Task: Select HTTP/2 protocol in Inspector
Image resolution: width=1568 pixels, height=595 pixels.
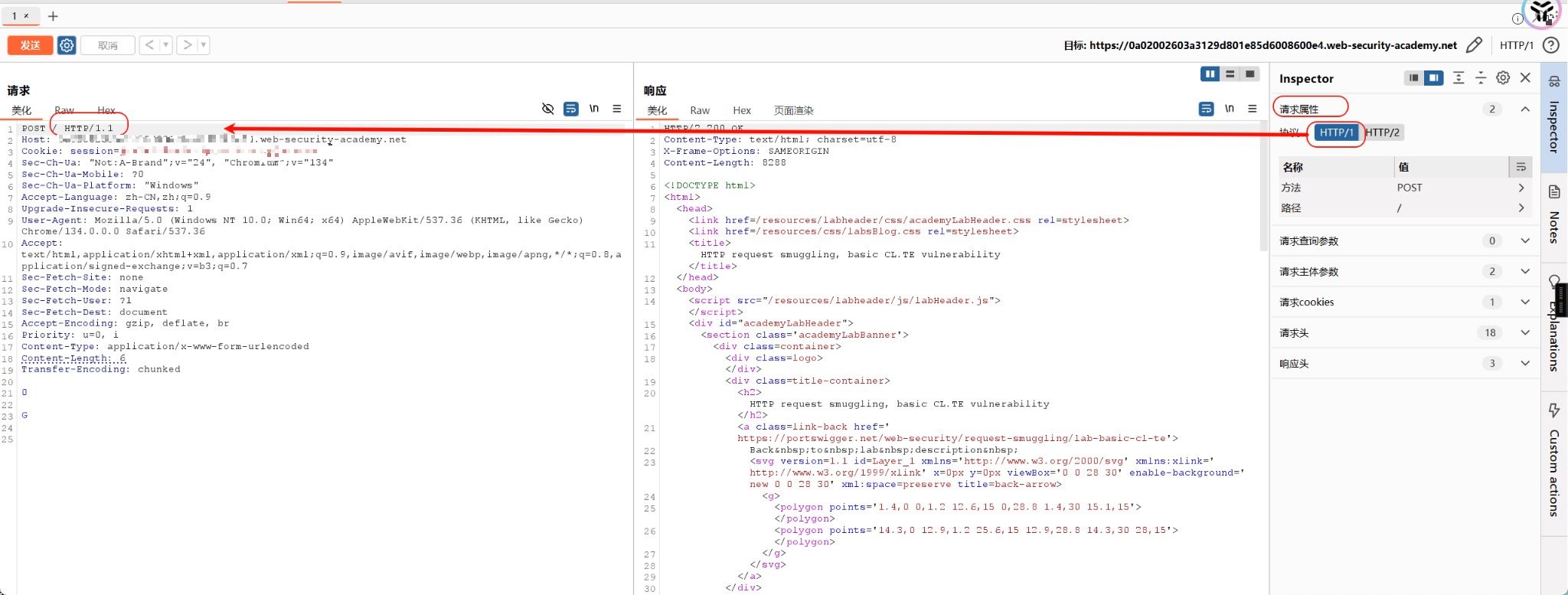Action: (x=1383, y=132)
